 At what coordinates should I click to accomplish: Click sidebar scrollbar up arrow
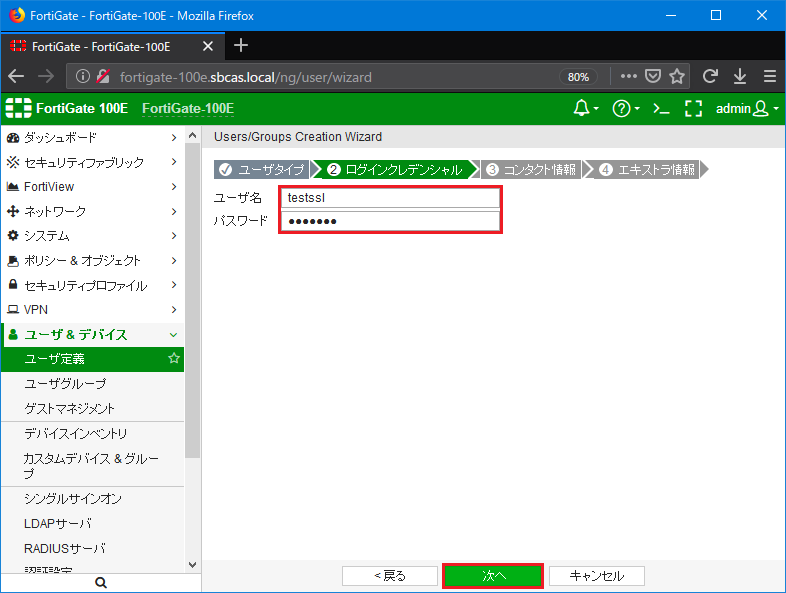click(192, 135)
